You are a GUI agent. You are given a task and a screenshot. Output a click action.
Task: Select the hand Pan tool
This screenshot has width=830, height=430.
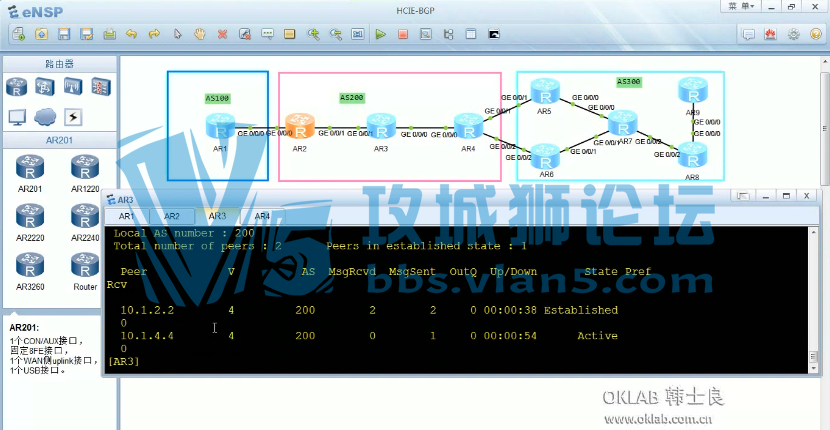[200, 34]
